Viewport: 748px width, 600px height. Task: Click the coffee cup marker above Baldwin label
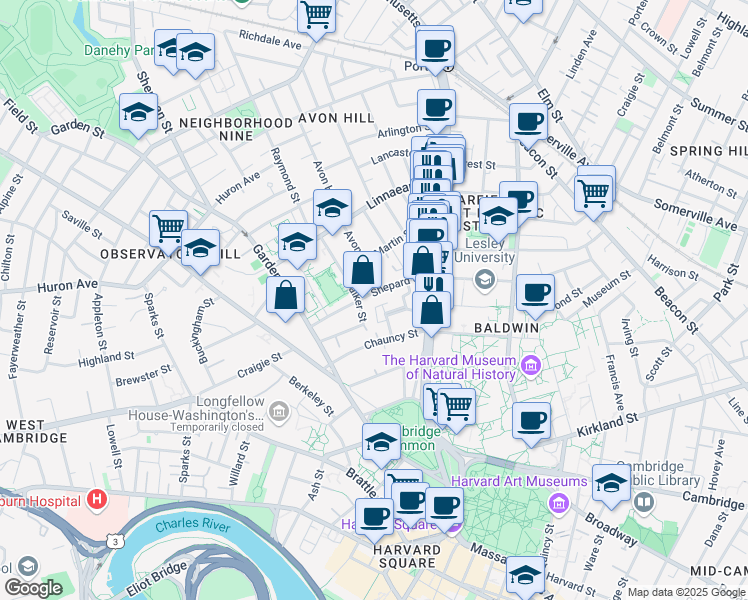click(535, 296)
